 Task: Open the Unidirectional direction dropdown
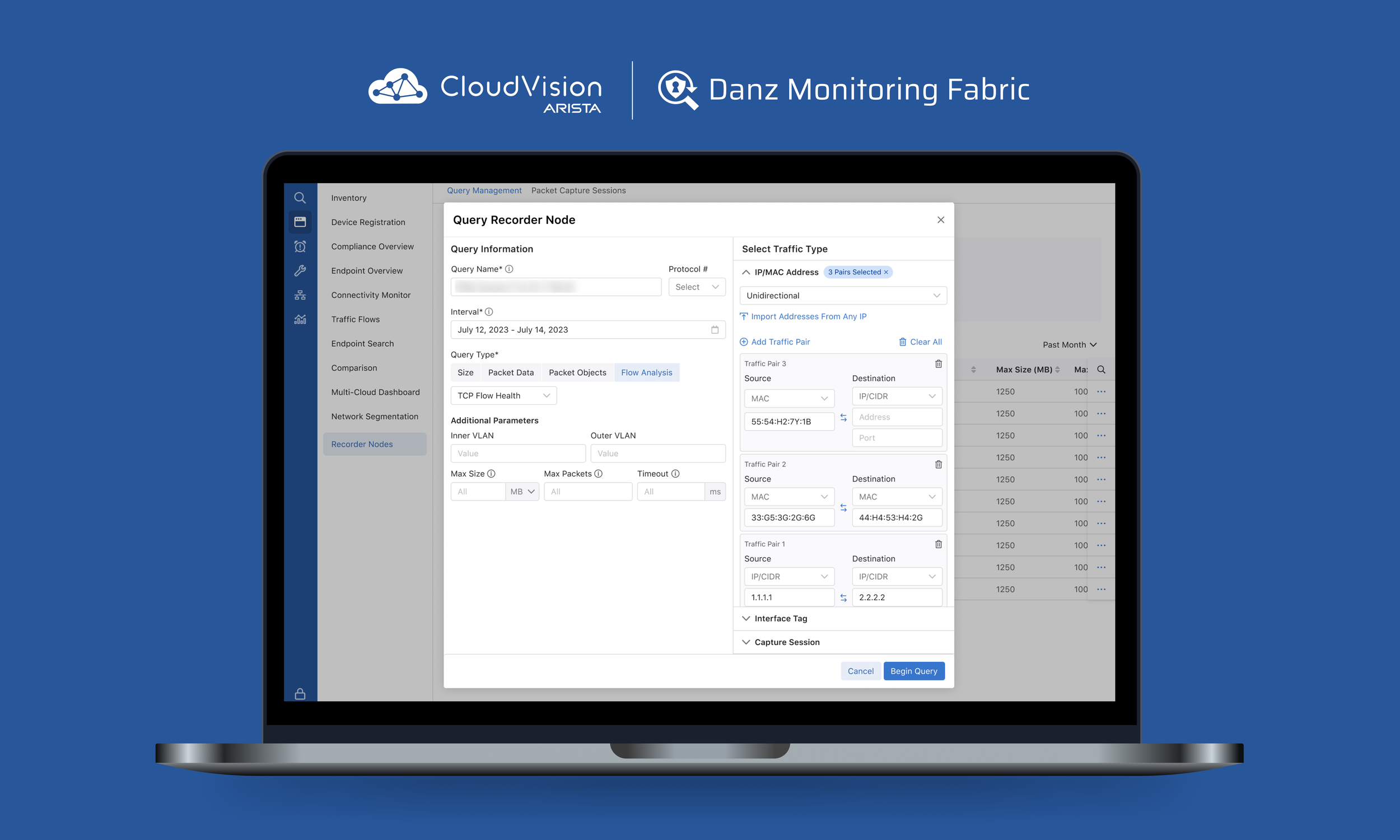[843, 296]
